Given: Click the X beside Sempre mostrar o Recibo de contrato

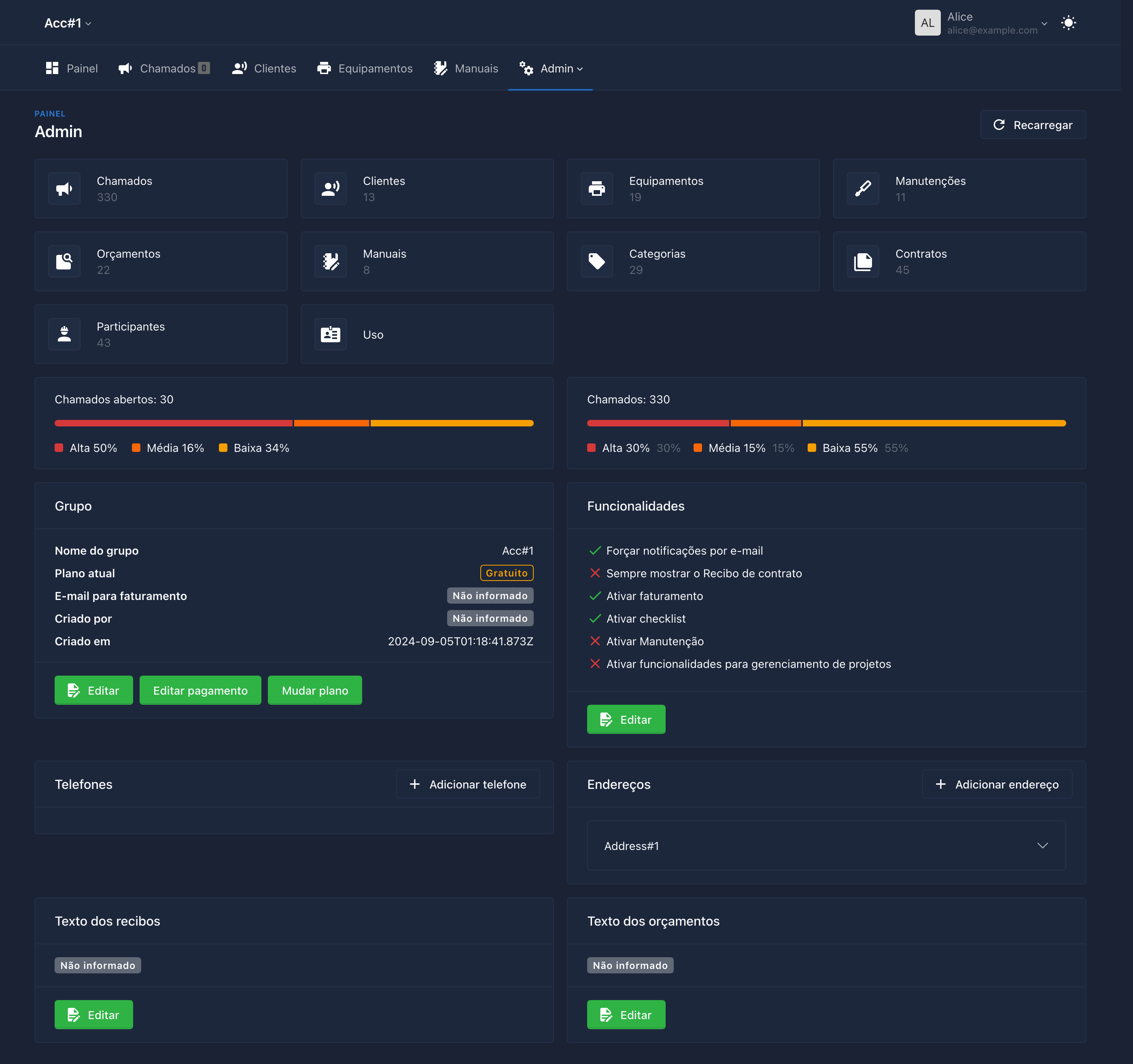Looking at the screenshot, I should [x=595, y=573].
